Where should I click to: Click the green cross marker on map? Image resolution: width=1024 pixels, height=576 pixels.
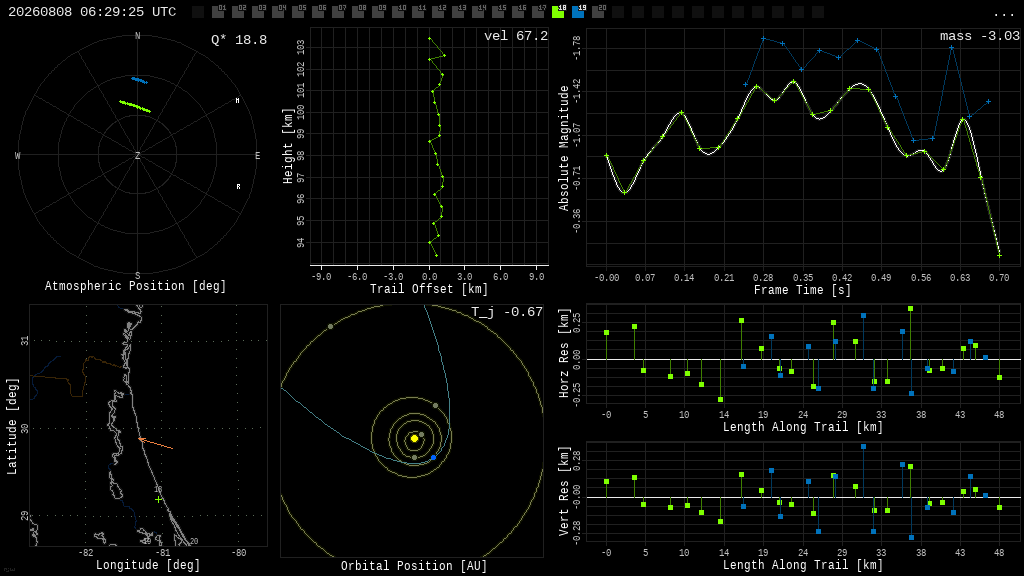tap(158, 500)
